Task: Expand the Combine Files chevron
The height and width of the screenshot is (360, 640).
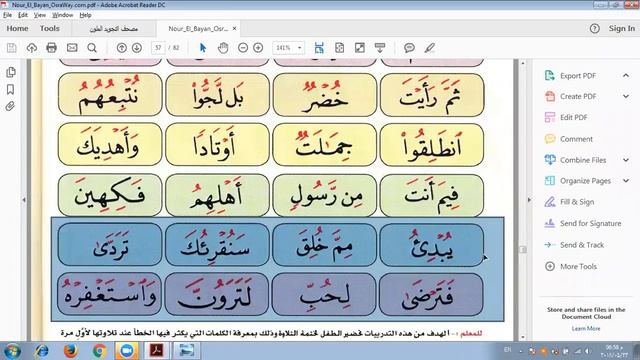Action: pos(626,160)
